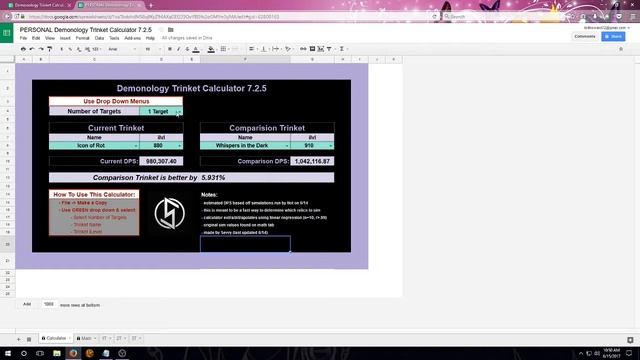
Task: Redo action using the toolbar arrow
Action: [41, 49]
